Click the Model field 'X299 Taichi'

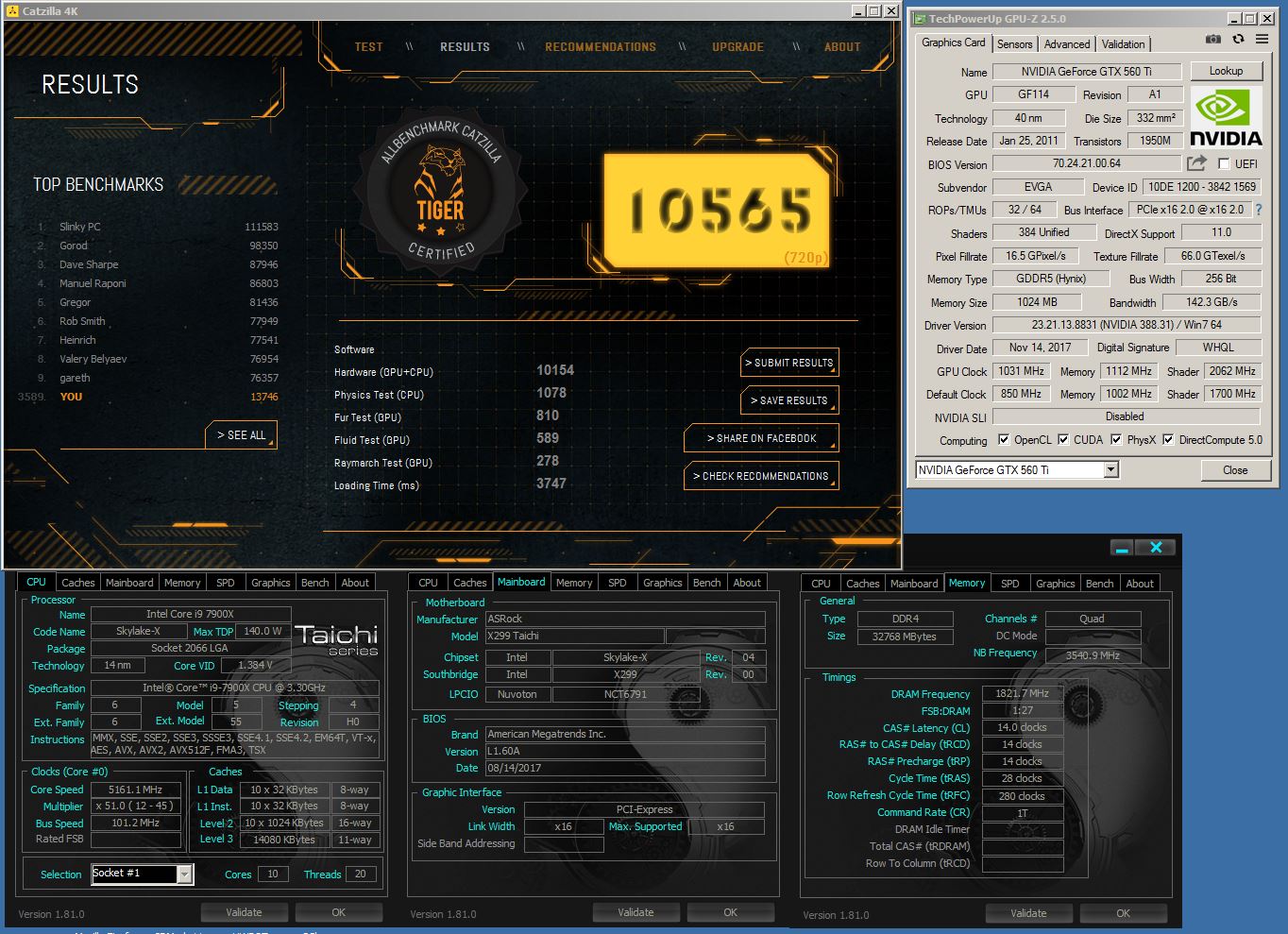(575, 637)
